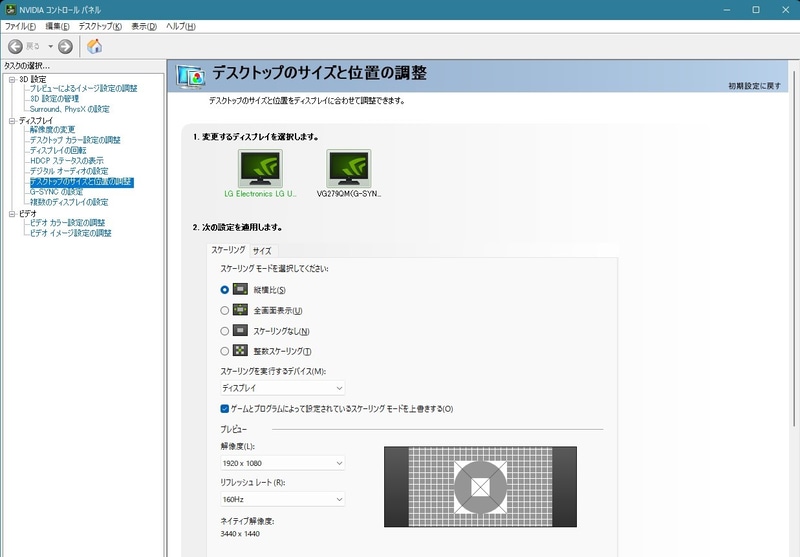Click the Back arrow toolbar icon
800x557 pixels.
(15, 46)
